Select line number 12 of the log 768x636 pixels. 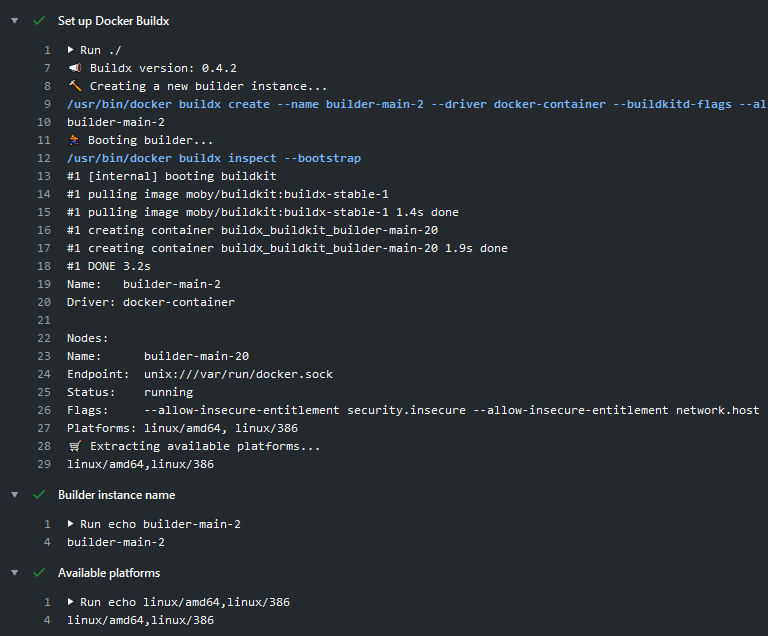pos(44,158)
